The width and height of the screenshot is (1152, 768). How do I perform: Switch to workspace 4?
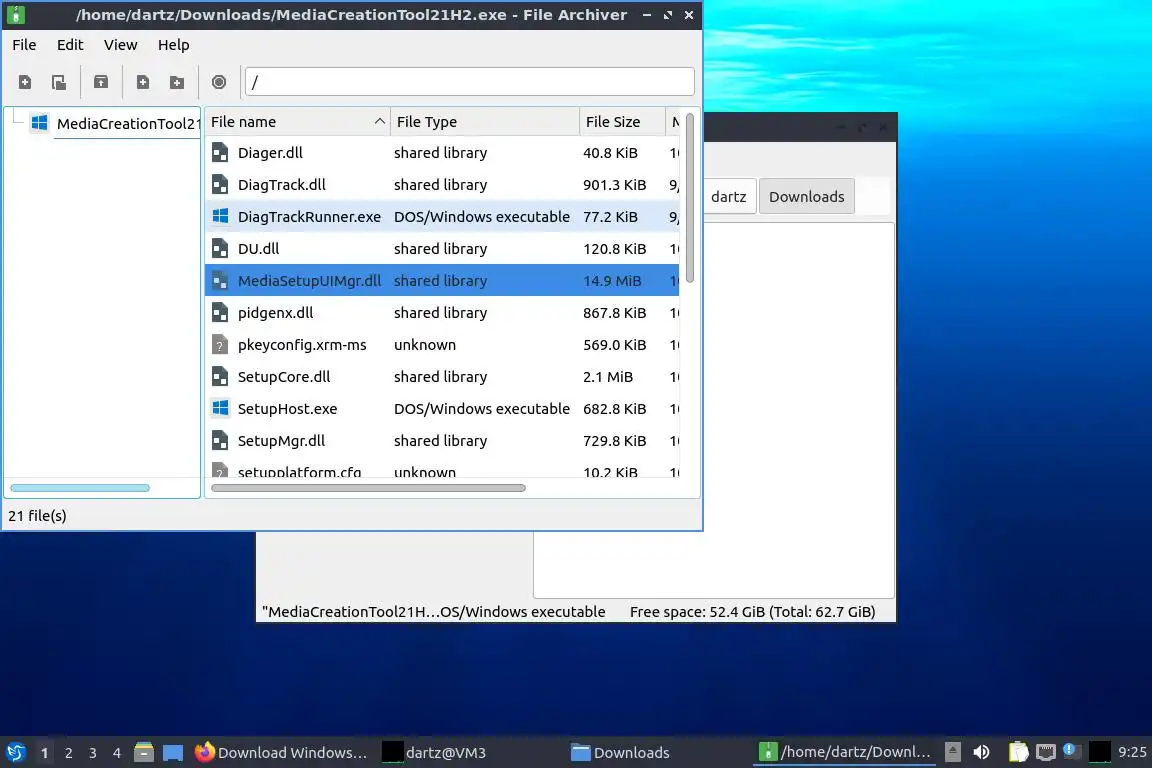point(117,753)
